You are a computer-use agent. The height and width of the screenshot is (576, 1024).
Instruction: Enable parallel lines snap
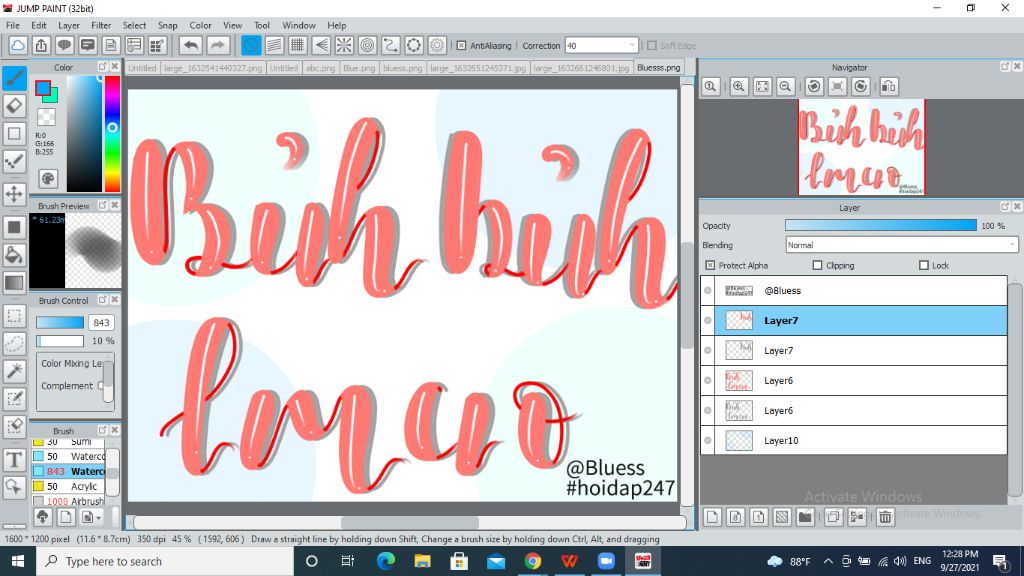point(274,46)
